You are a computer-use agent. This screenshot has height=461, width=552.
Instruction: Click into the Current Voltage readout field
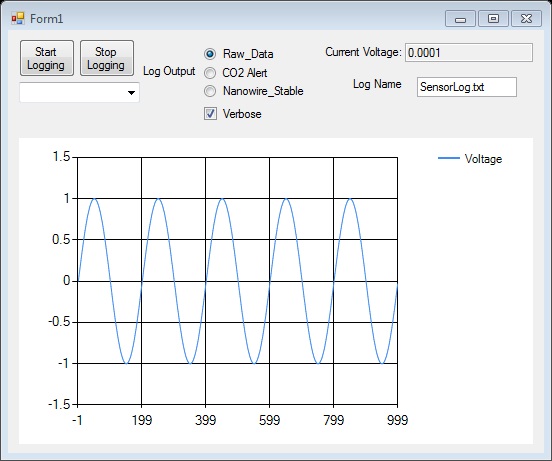coord(469,53)
